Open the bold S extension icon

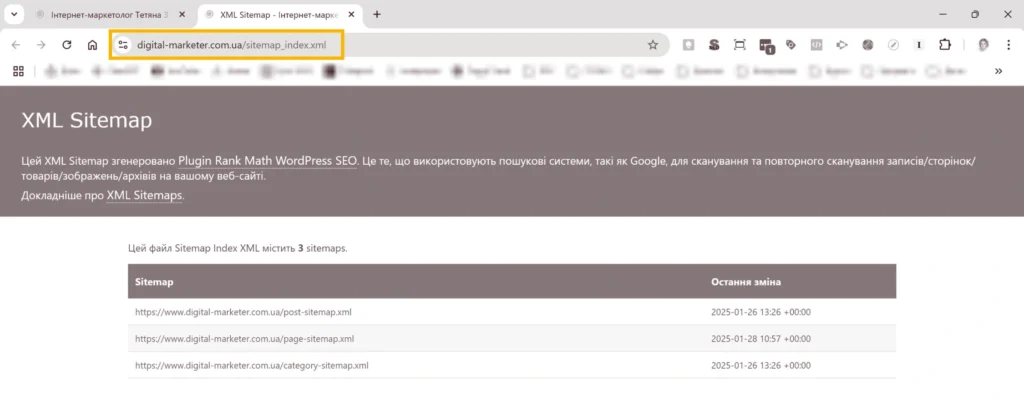click(x=714, y=45)
